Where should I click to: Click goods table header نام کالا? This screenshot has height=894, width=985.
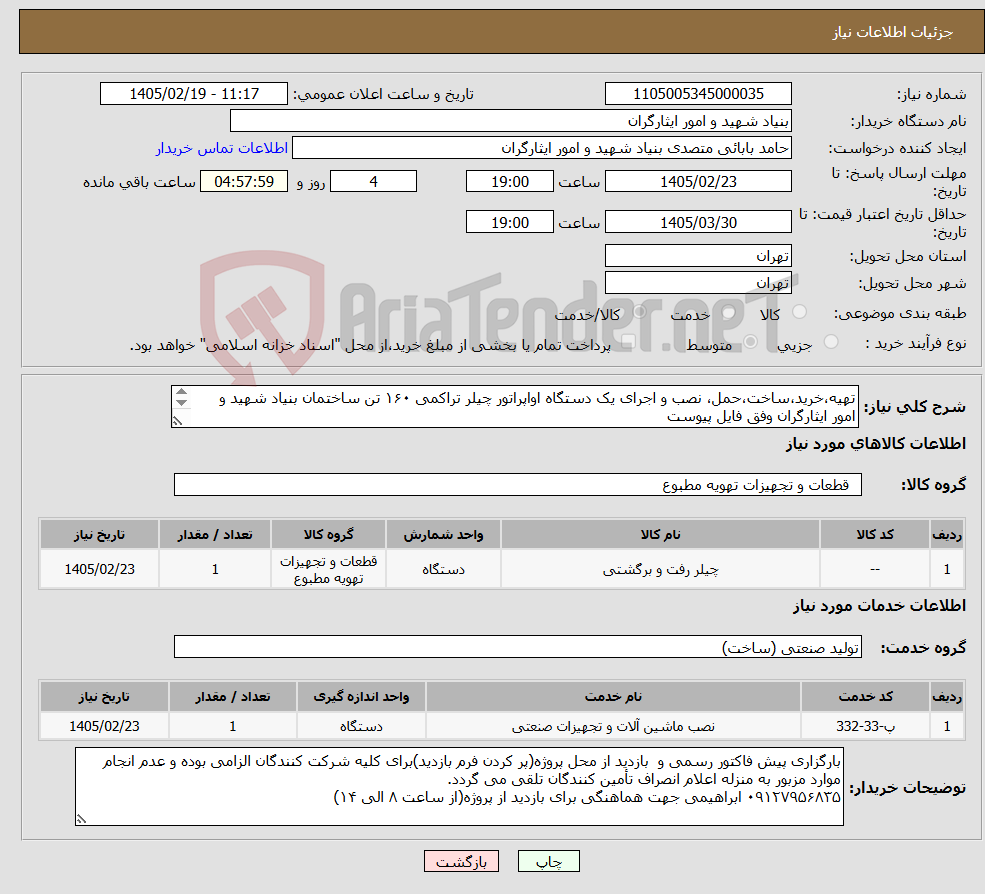pyautogui.click(x=660, y=534)
